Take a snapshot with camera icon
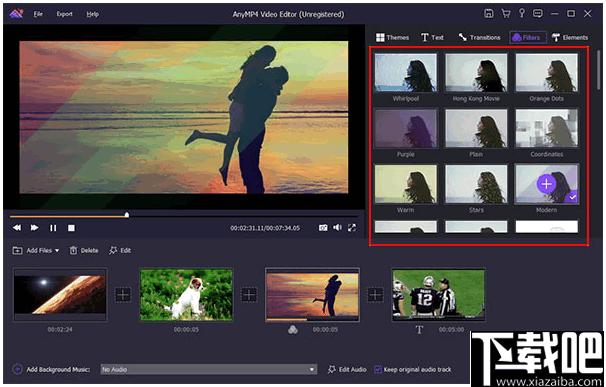 [x=323, y=228]
